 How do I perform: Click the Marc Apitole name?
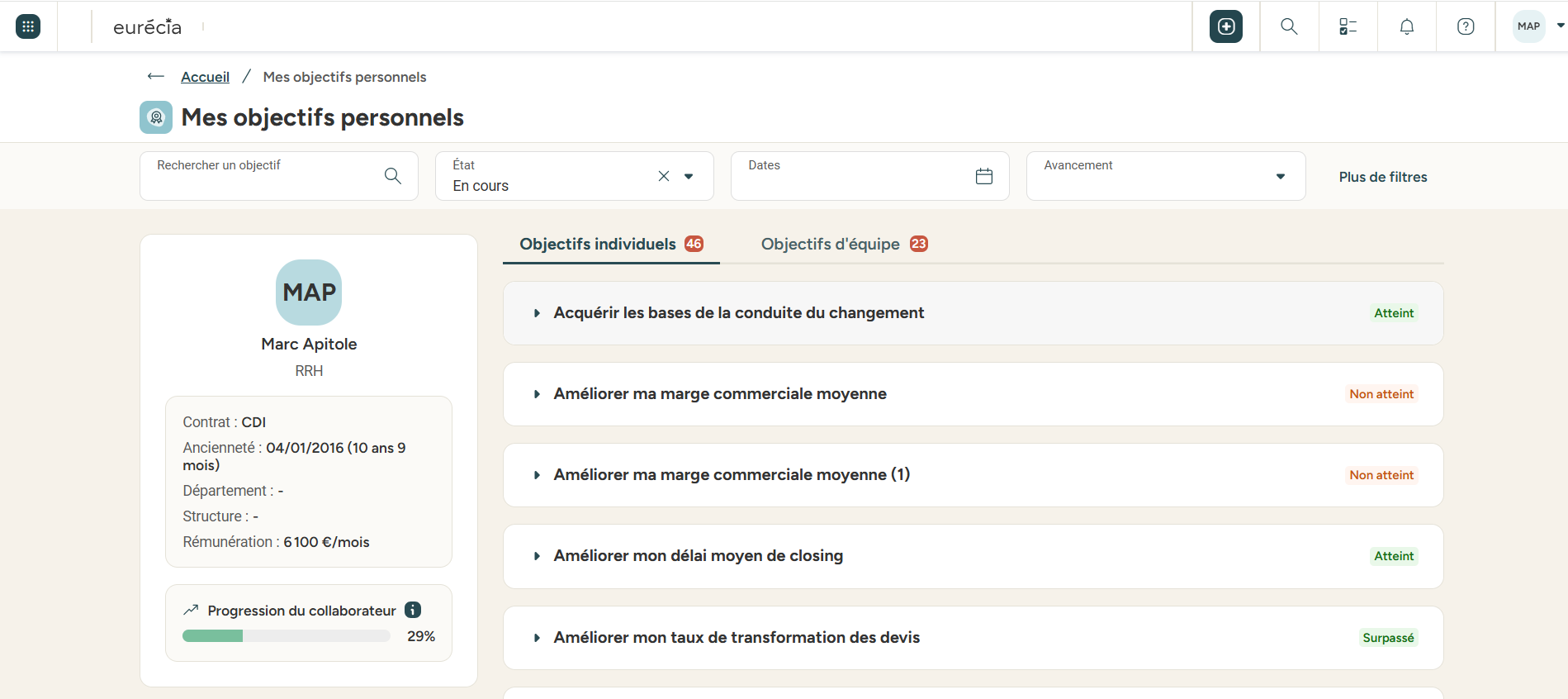[x=309, y=344]
